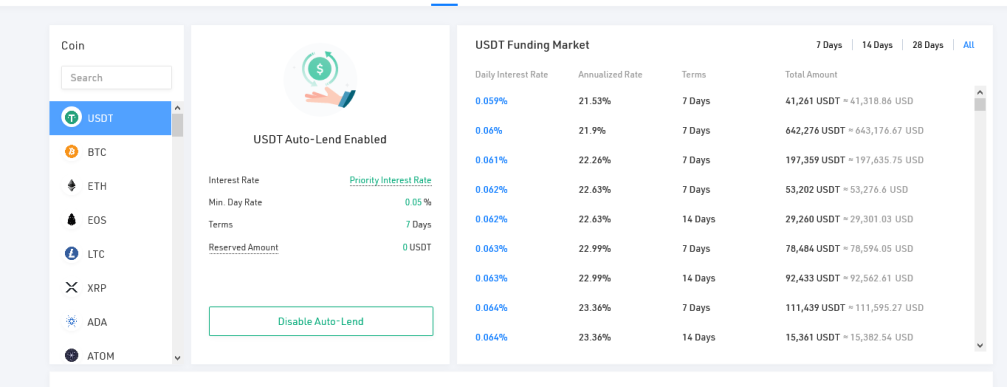
Task: Click the USDT Auto-Lend Enabled title
Action: 320,139
